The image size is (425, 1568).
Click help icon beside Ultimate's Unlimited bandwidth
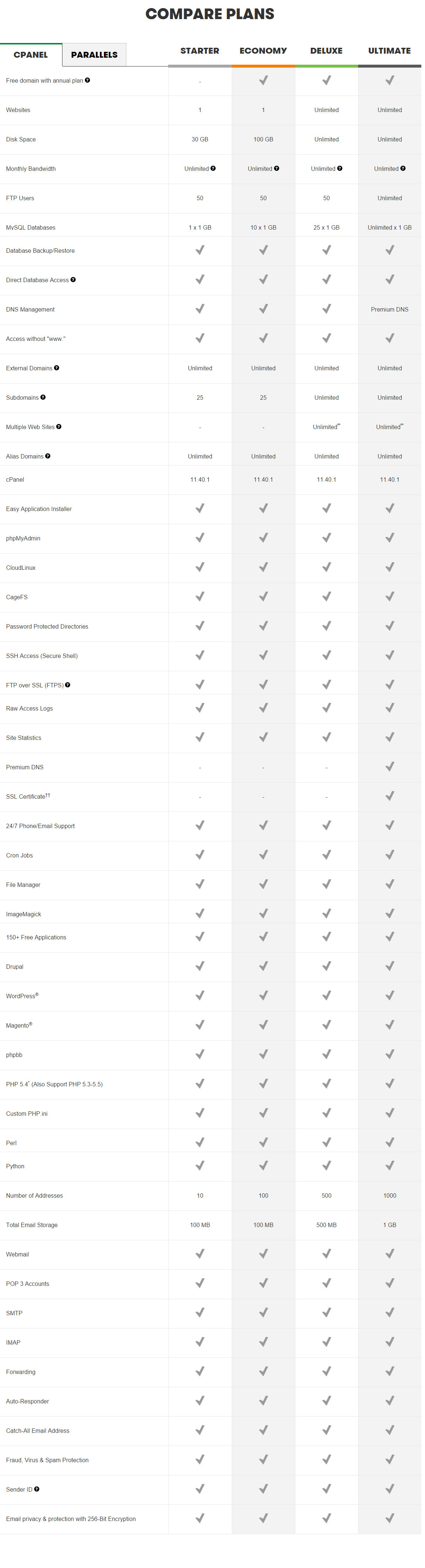(403, 169)
